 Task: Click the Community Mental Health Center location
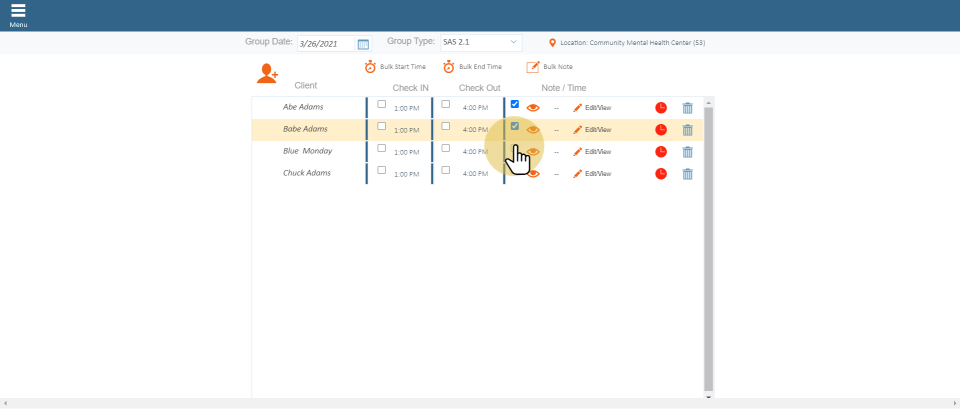coord(632,43)
